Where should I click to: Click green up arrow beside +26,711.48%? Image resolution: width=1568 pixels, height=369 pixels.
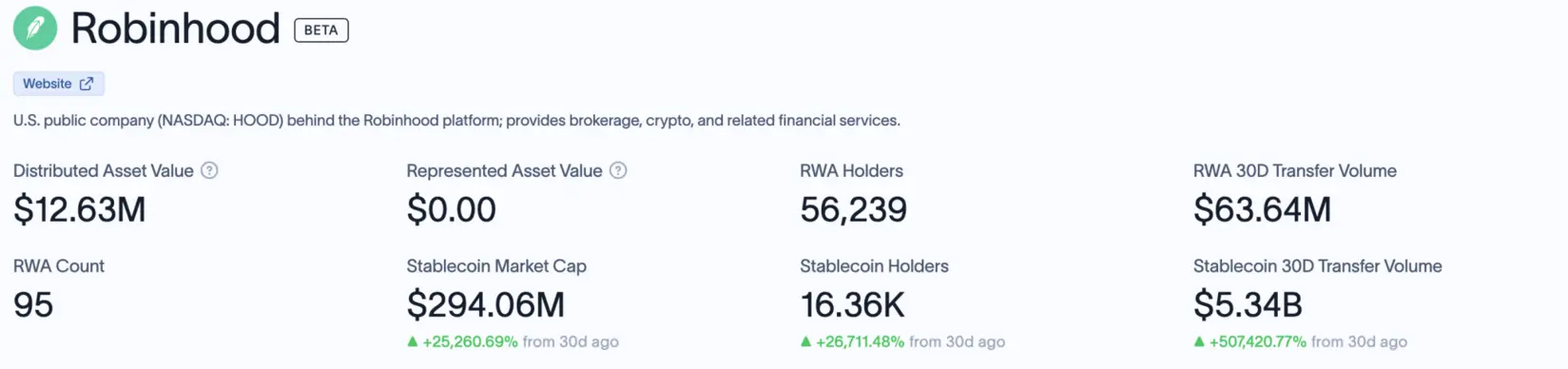pos(805,341)
